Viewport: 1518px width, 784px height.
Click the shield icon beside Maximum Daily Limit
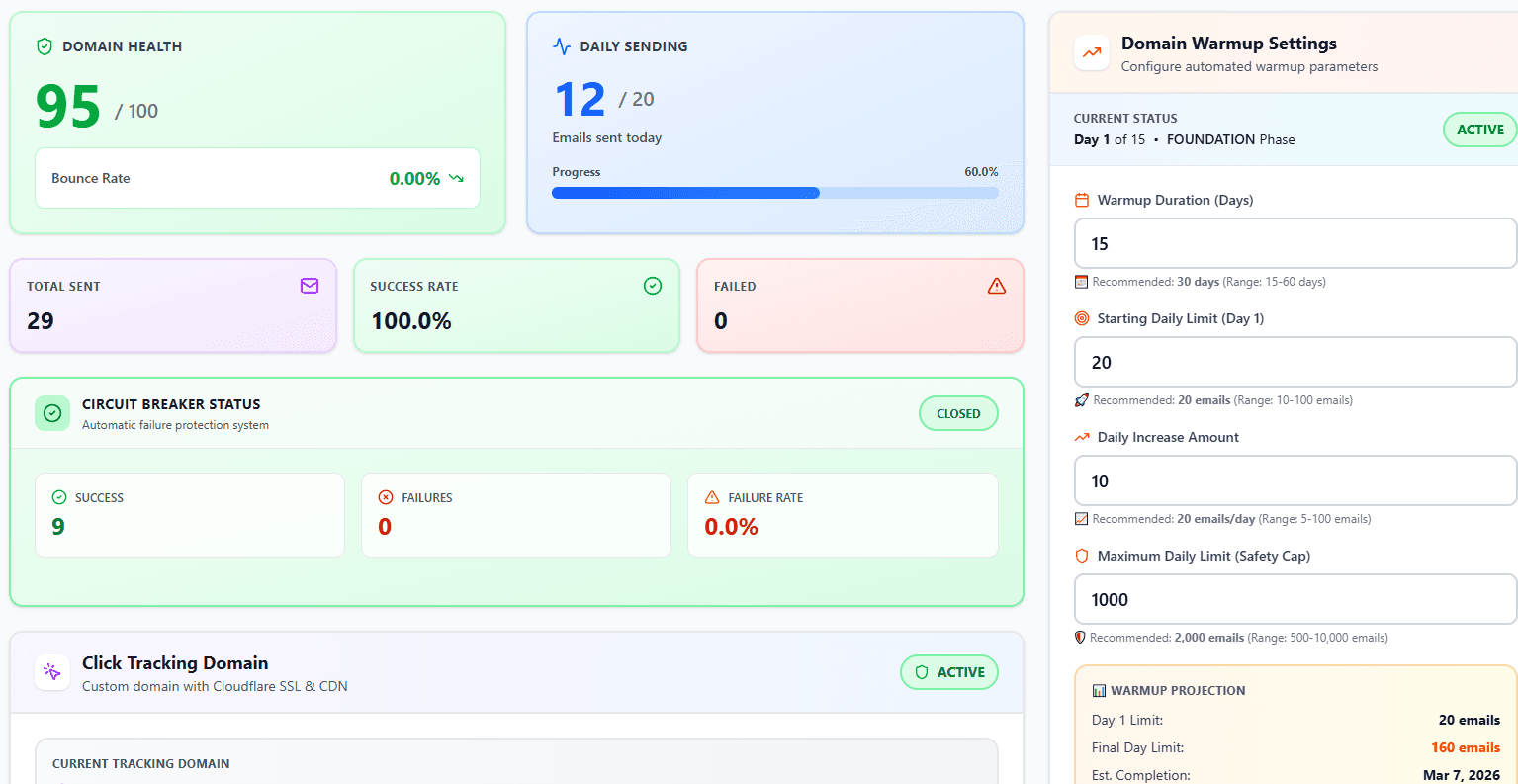point(1081,556)
